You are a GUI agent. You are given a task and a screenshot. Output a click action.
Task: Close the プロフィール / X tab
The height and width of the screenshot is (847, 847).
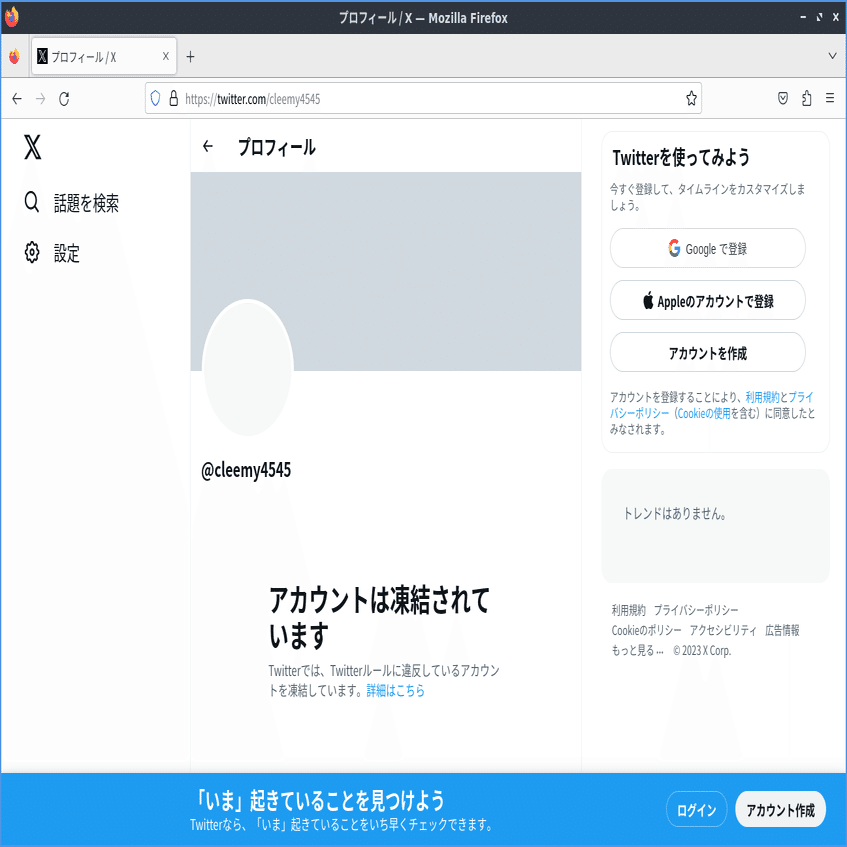[166, 56]
